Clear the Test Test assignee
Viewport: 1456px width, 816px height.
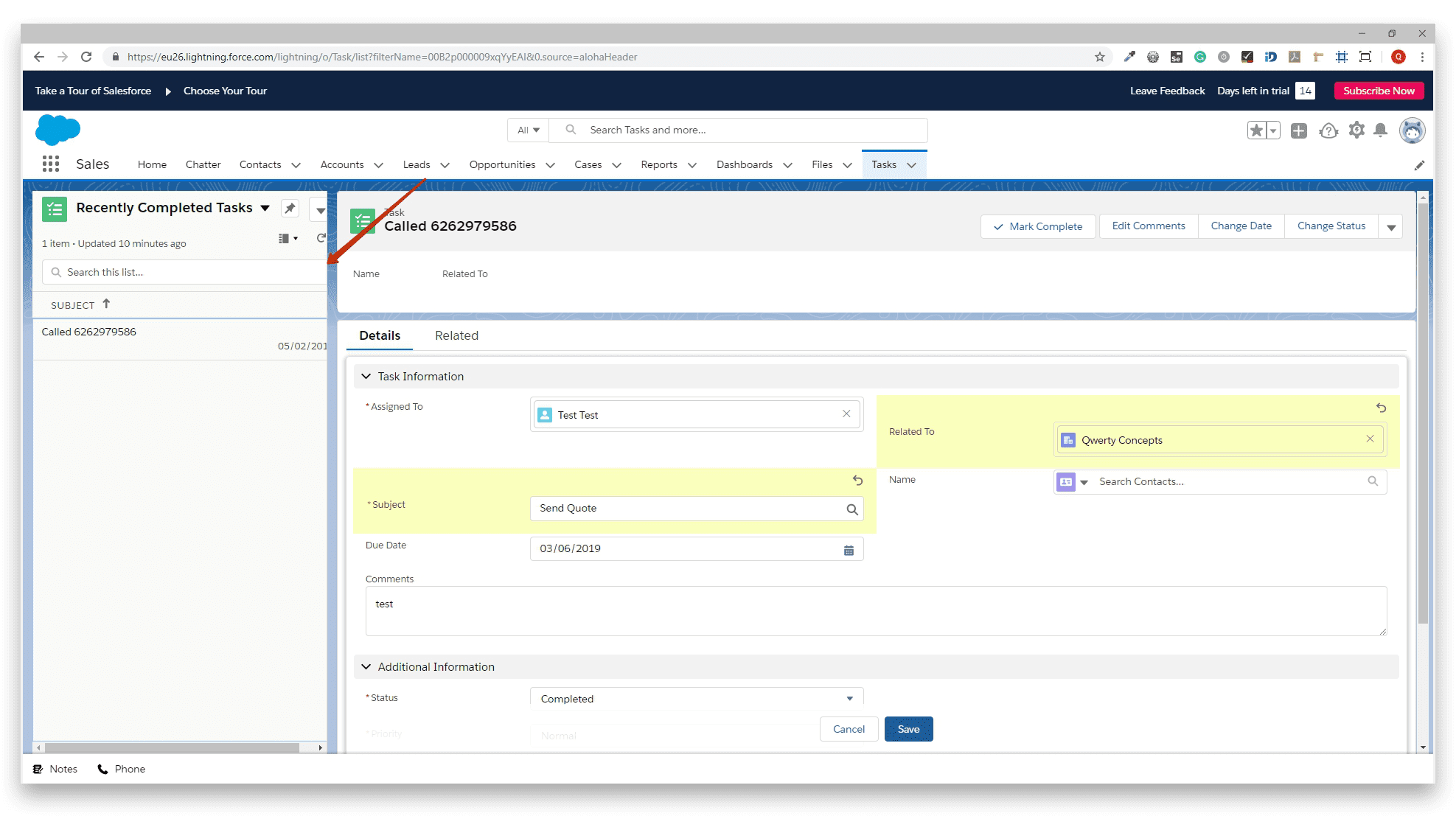point(846,414)
